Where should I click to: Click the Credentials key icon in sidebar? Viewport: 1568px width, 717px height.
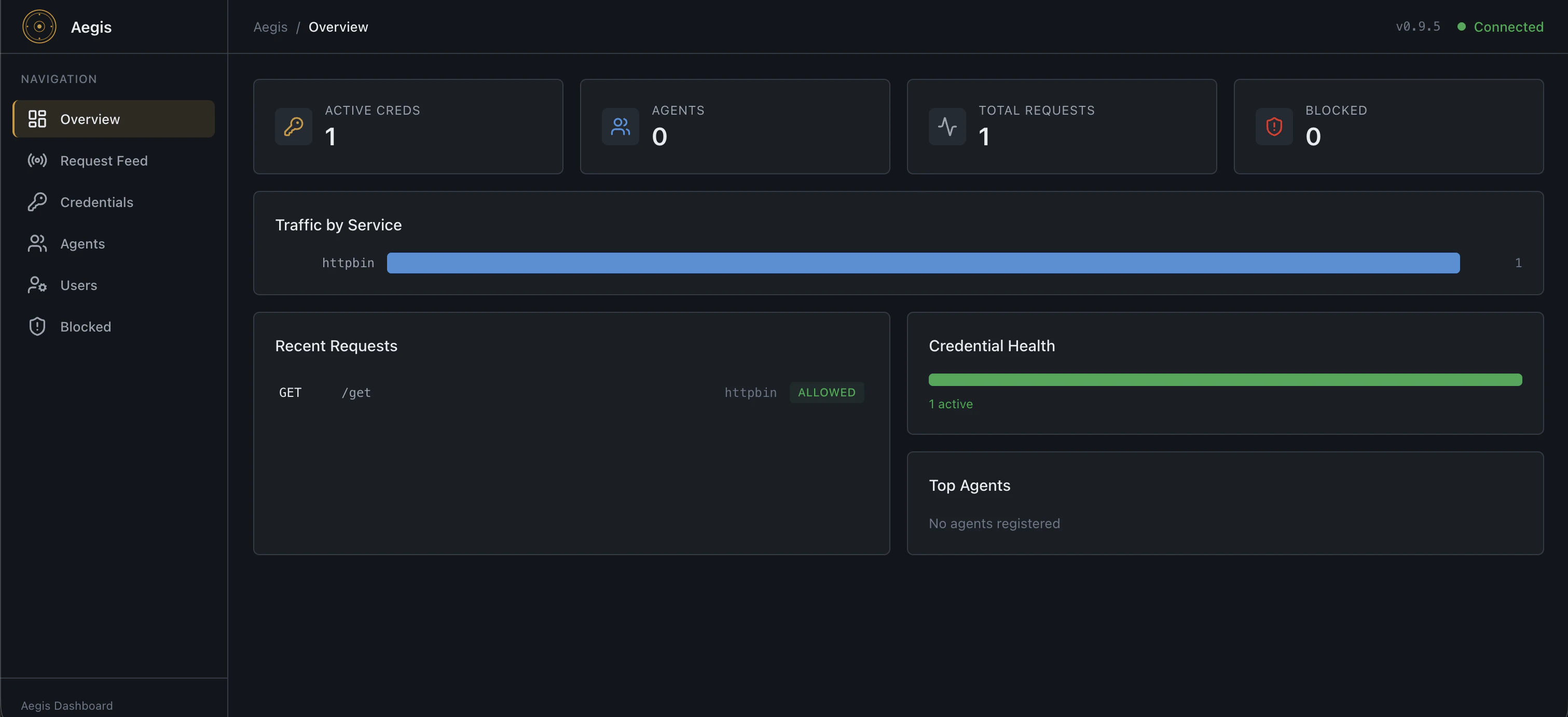coord(37,202)
